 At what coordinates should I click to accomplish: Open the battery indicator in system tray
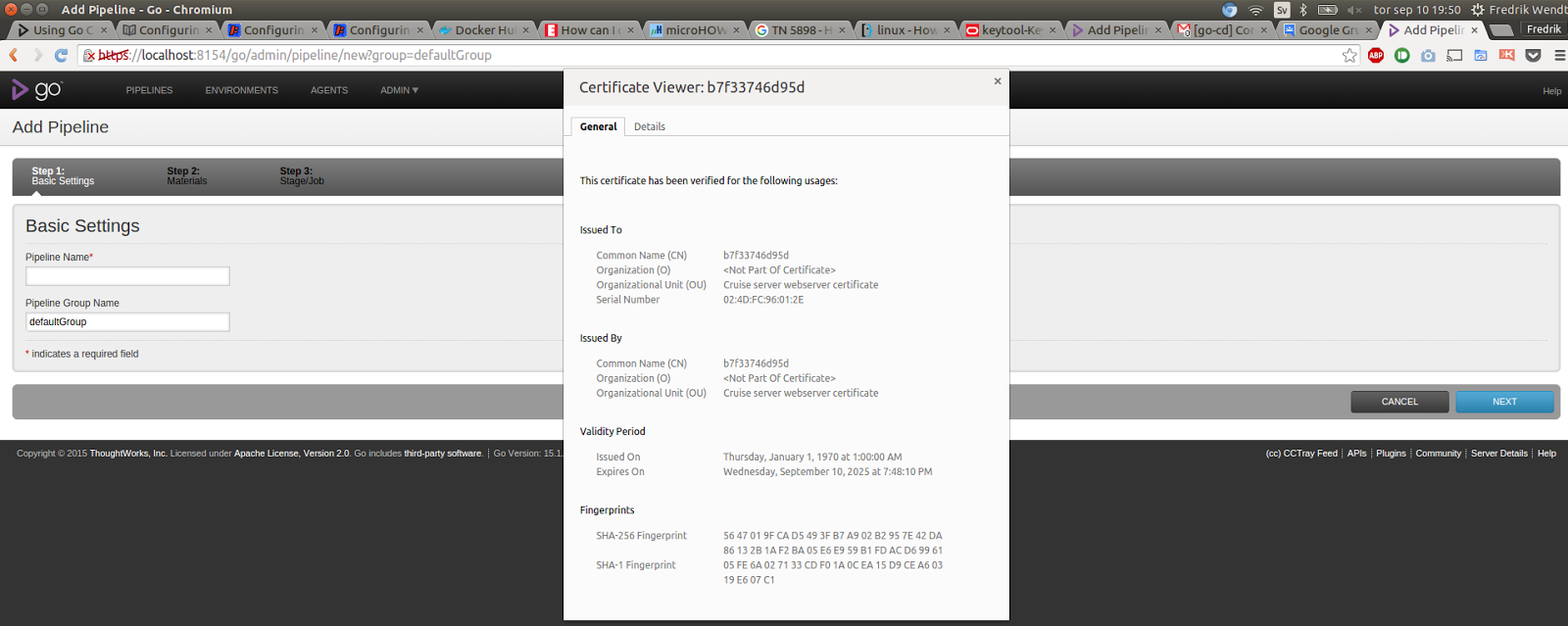pyautogui.click(x=1328, y=10)
